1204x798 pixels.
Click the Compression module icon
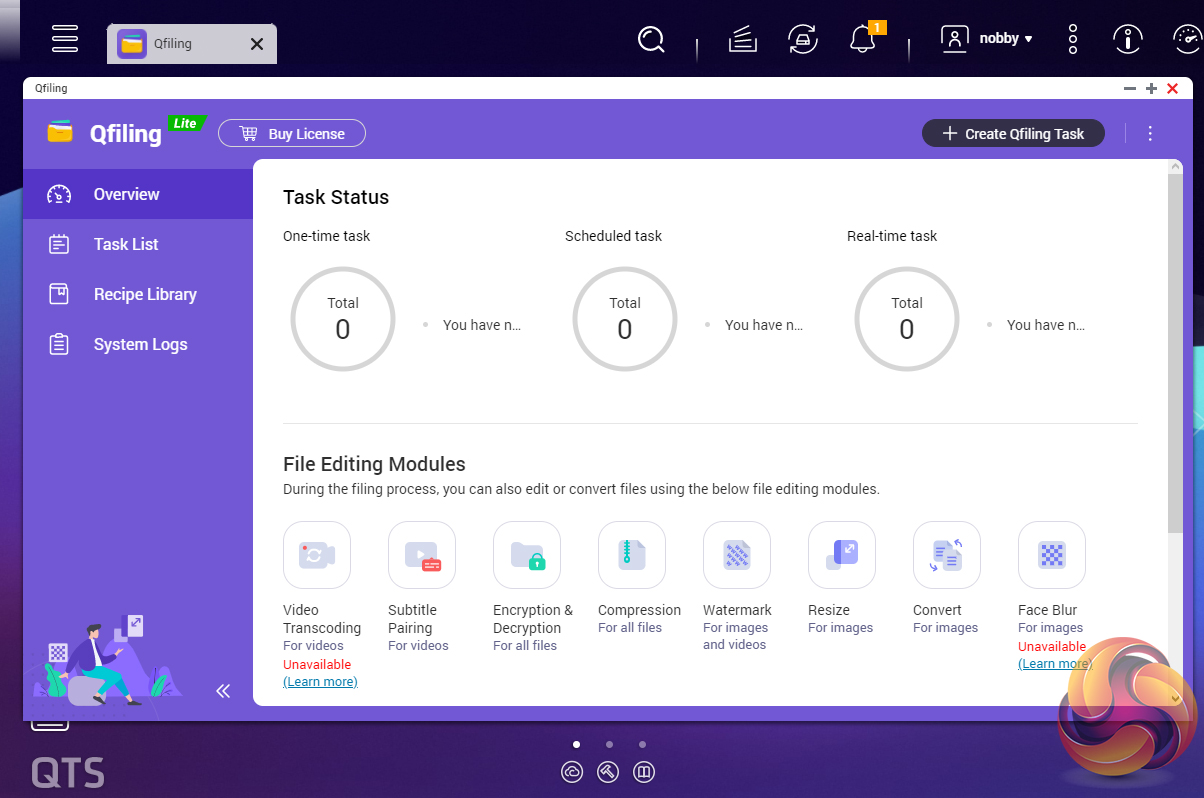click(x=632, y=555)
